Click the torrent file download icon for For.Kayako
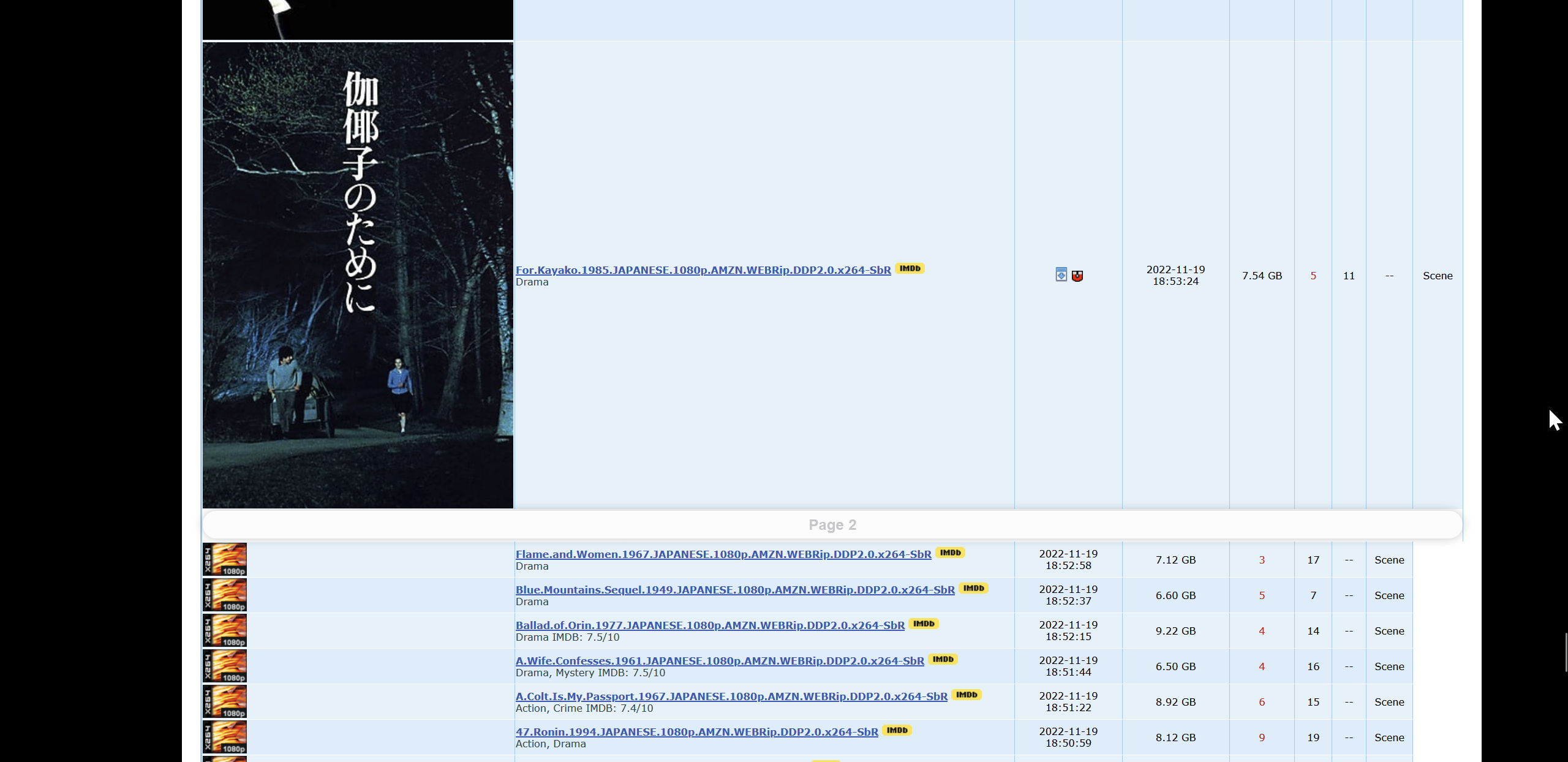 [x=1061, y=275]
